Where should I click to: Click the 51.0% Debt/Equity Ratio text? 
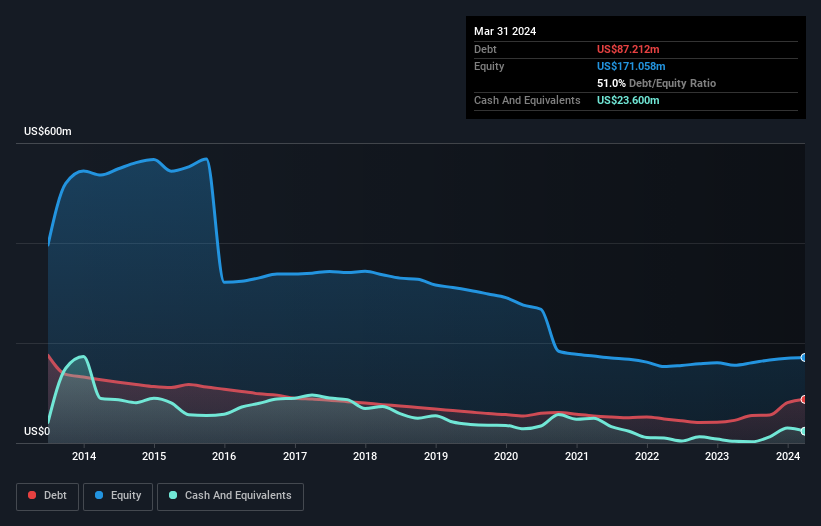[x=656, y=83]
